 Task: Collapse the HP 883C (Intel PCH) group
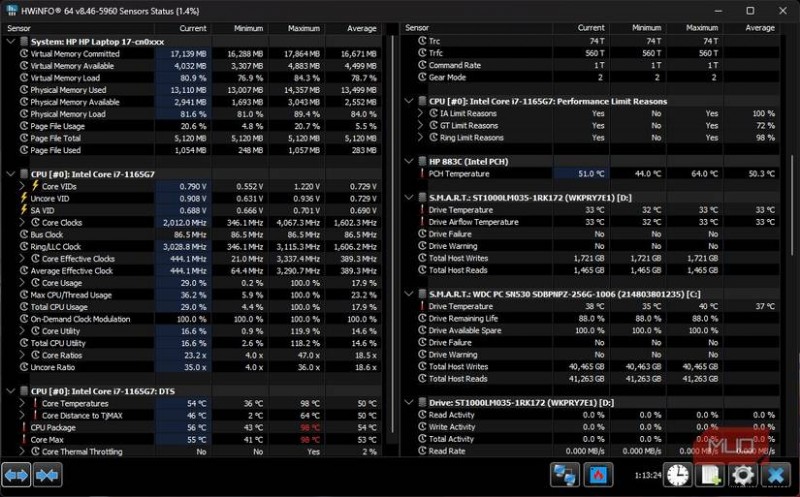click(x=409, y=161)
